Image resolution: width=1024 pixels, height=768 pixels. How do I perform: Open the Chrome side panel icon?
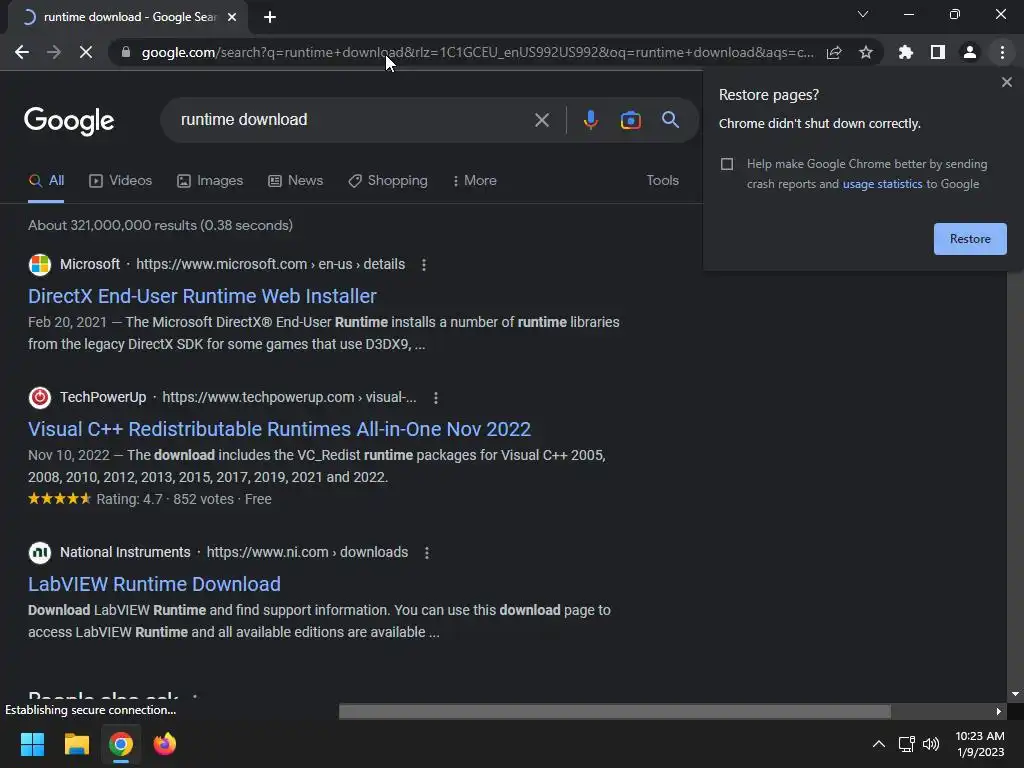click(x=938, y=52)
